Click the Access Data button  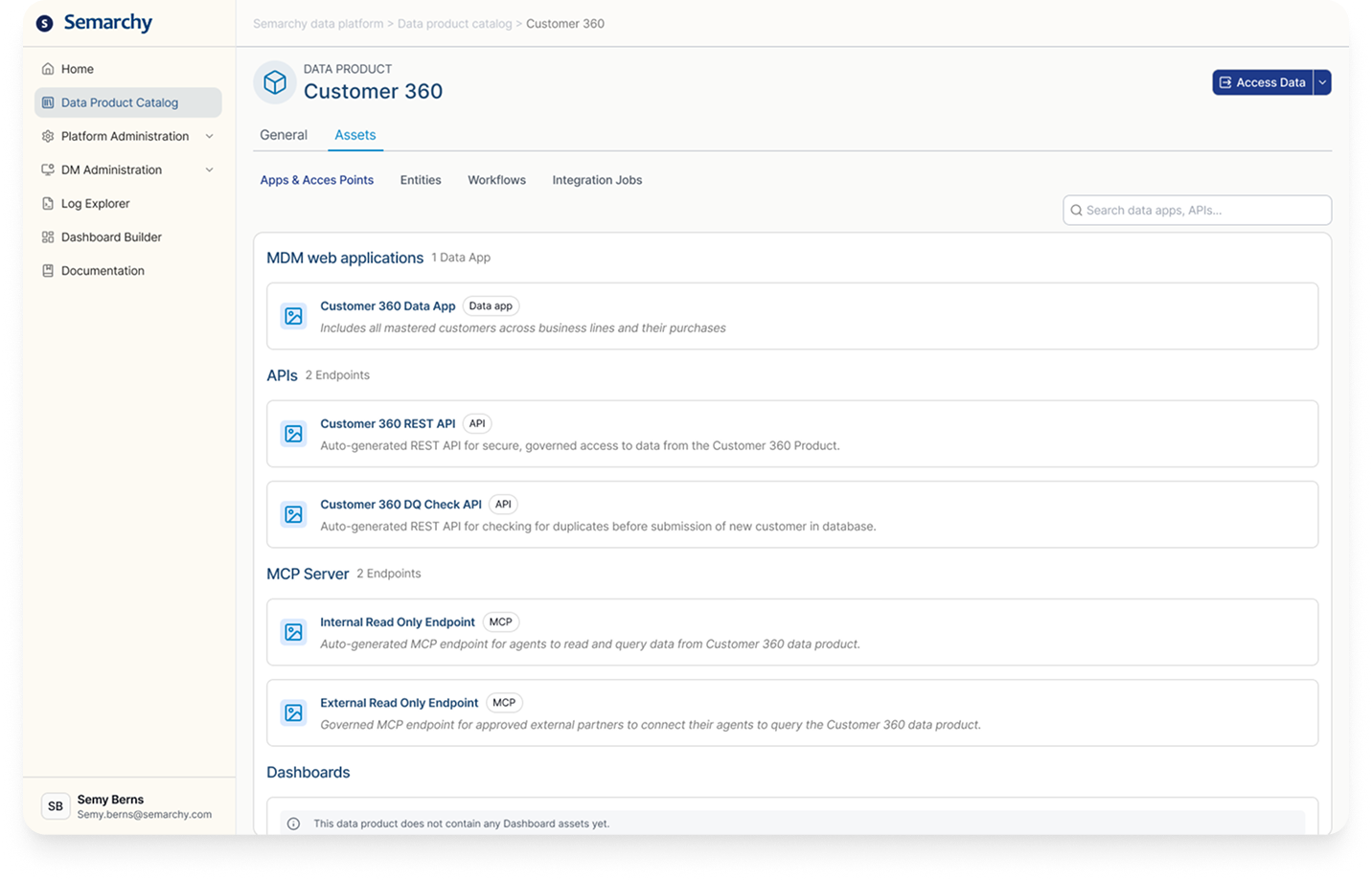(1263, 82)
